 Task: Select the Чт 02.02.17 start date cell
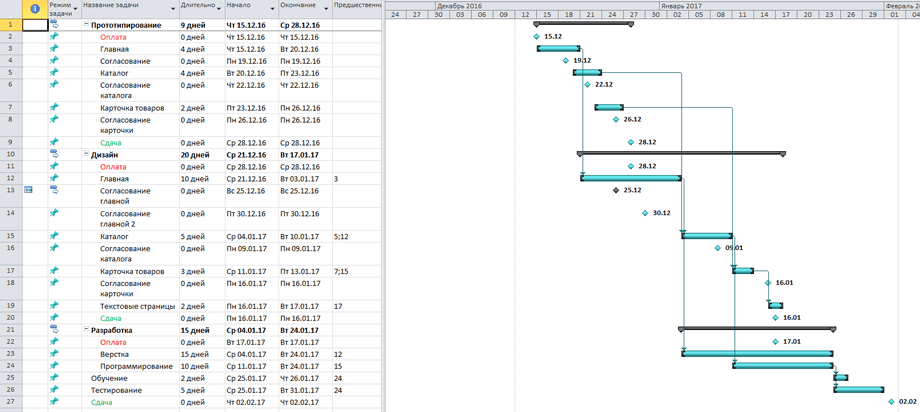point(251,402)
